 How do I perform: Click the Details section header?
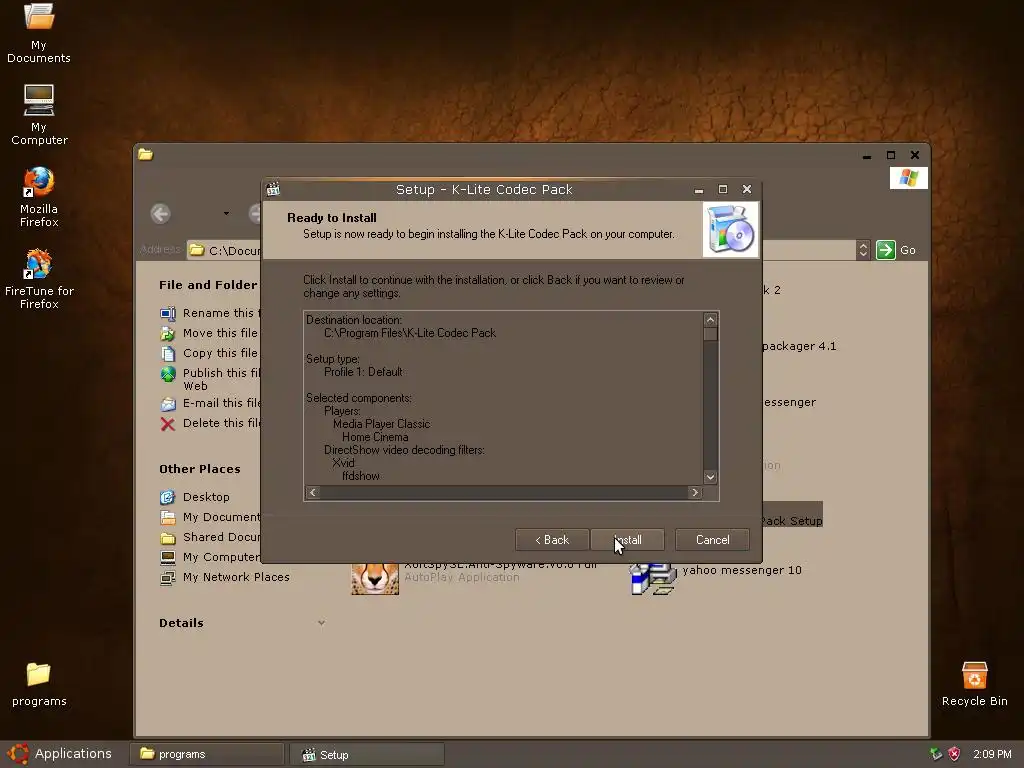(x=181, y=623)
